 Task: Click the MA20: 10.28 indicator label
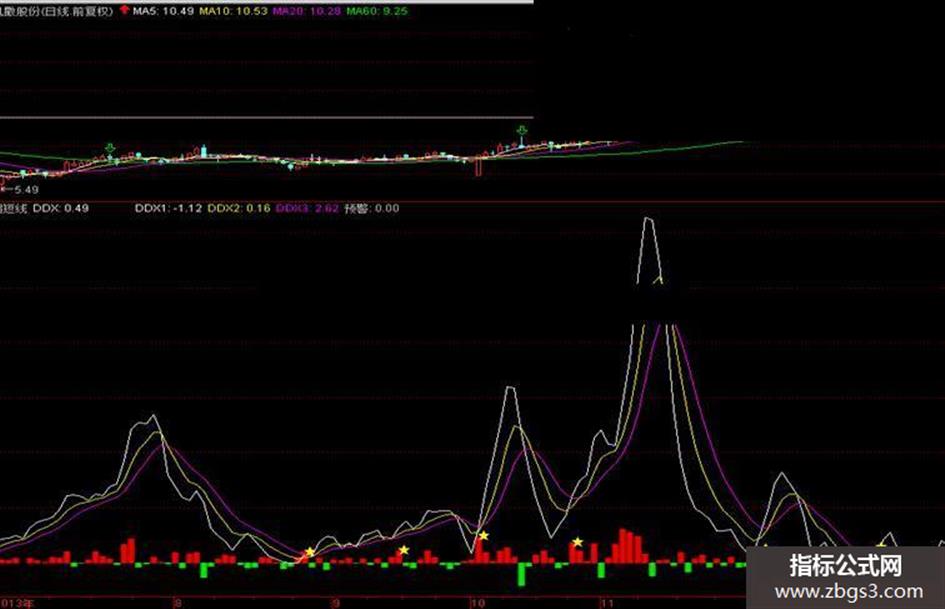click(306, 11)
